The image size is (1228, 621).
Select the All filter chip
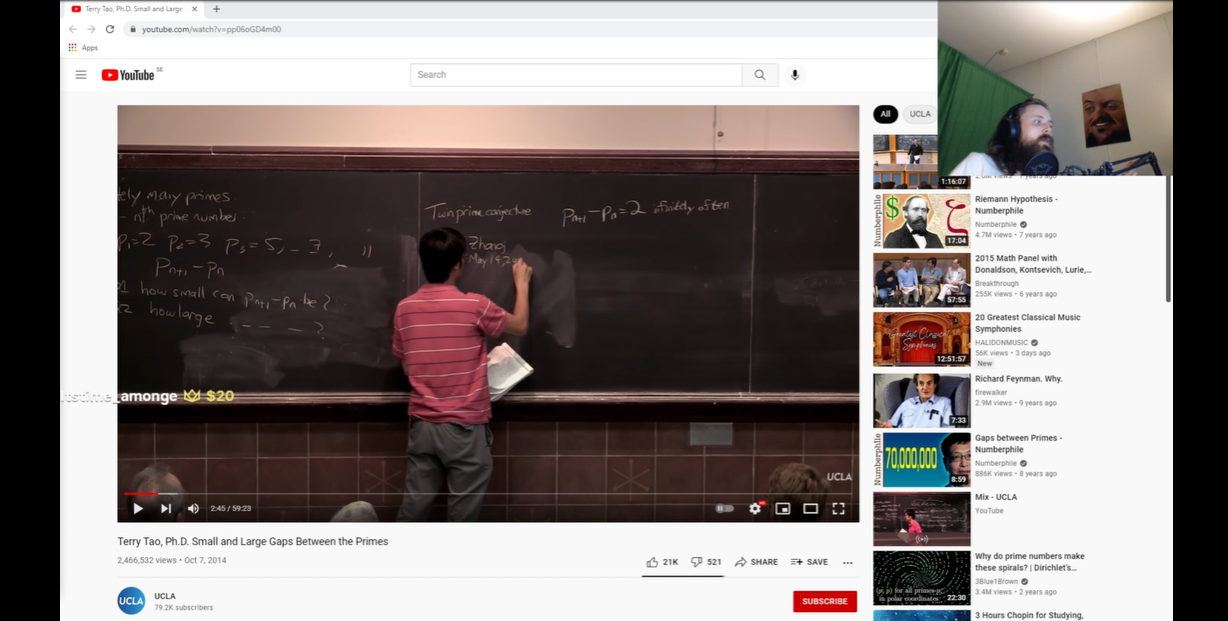click(x=885, y=114)
